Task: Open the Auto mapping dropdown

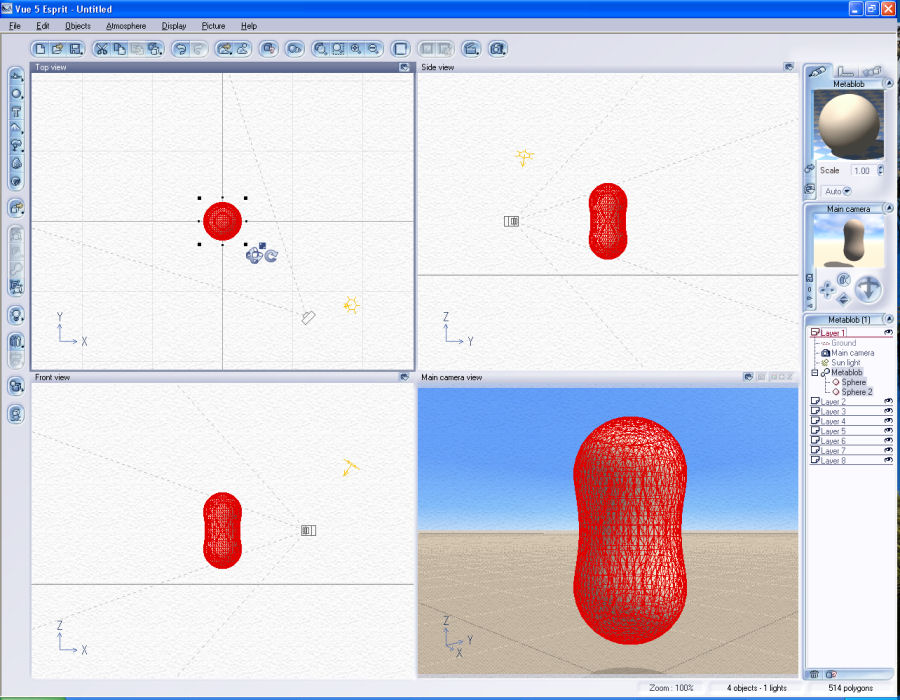Action: (847, 191)
